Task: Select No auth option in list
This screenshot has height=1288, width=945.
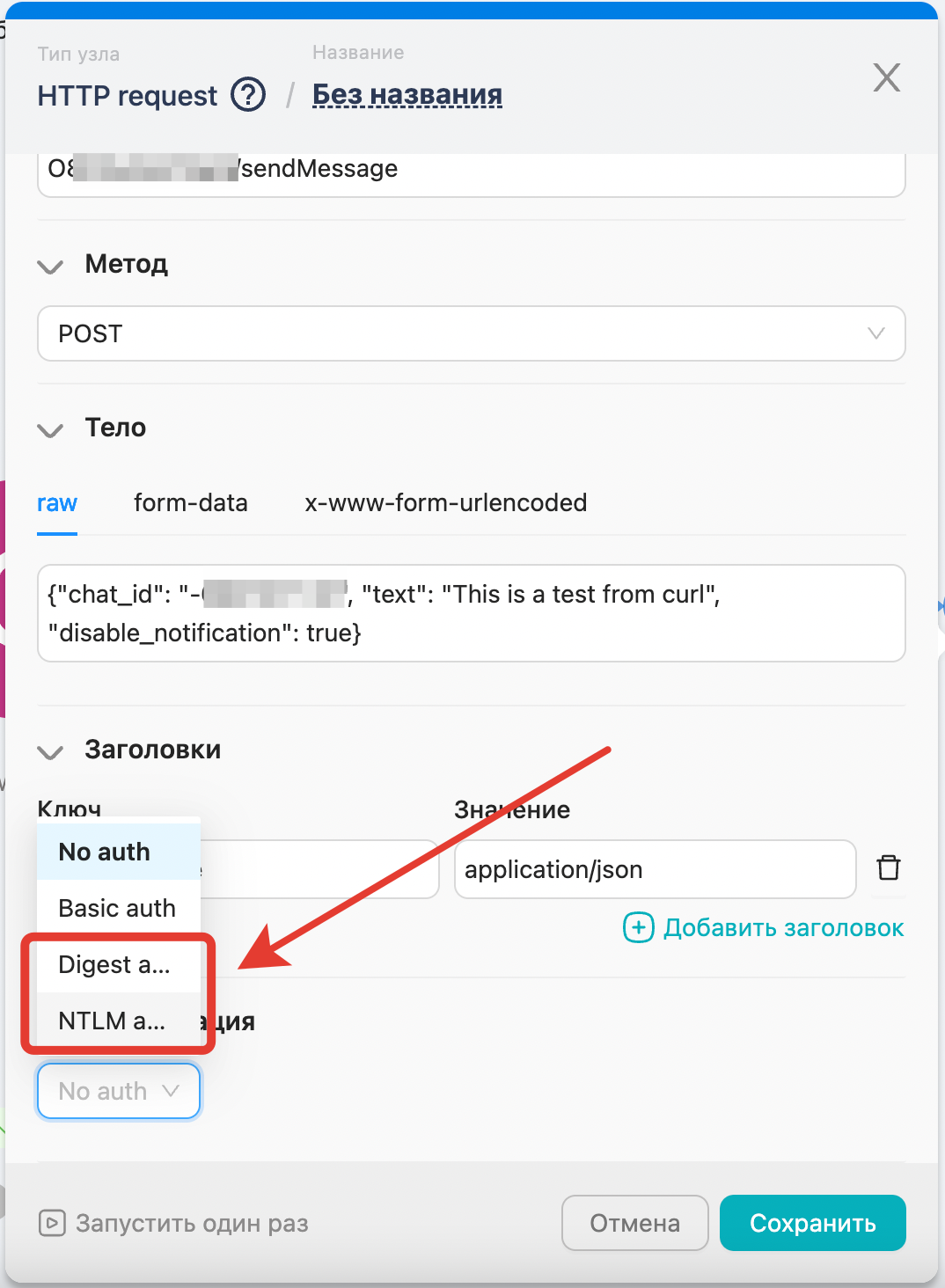Action: click(x=105, y=852)
